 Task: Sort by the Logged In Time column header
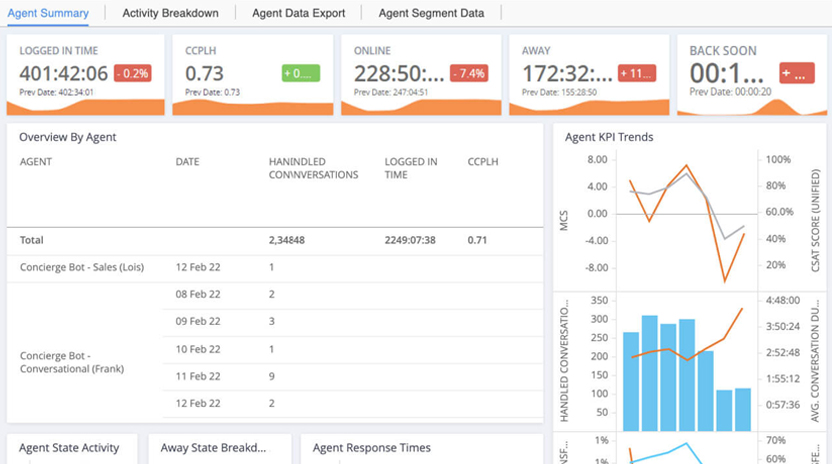tap(411, 168)
